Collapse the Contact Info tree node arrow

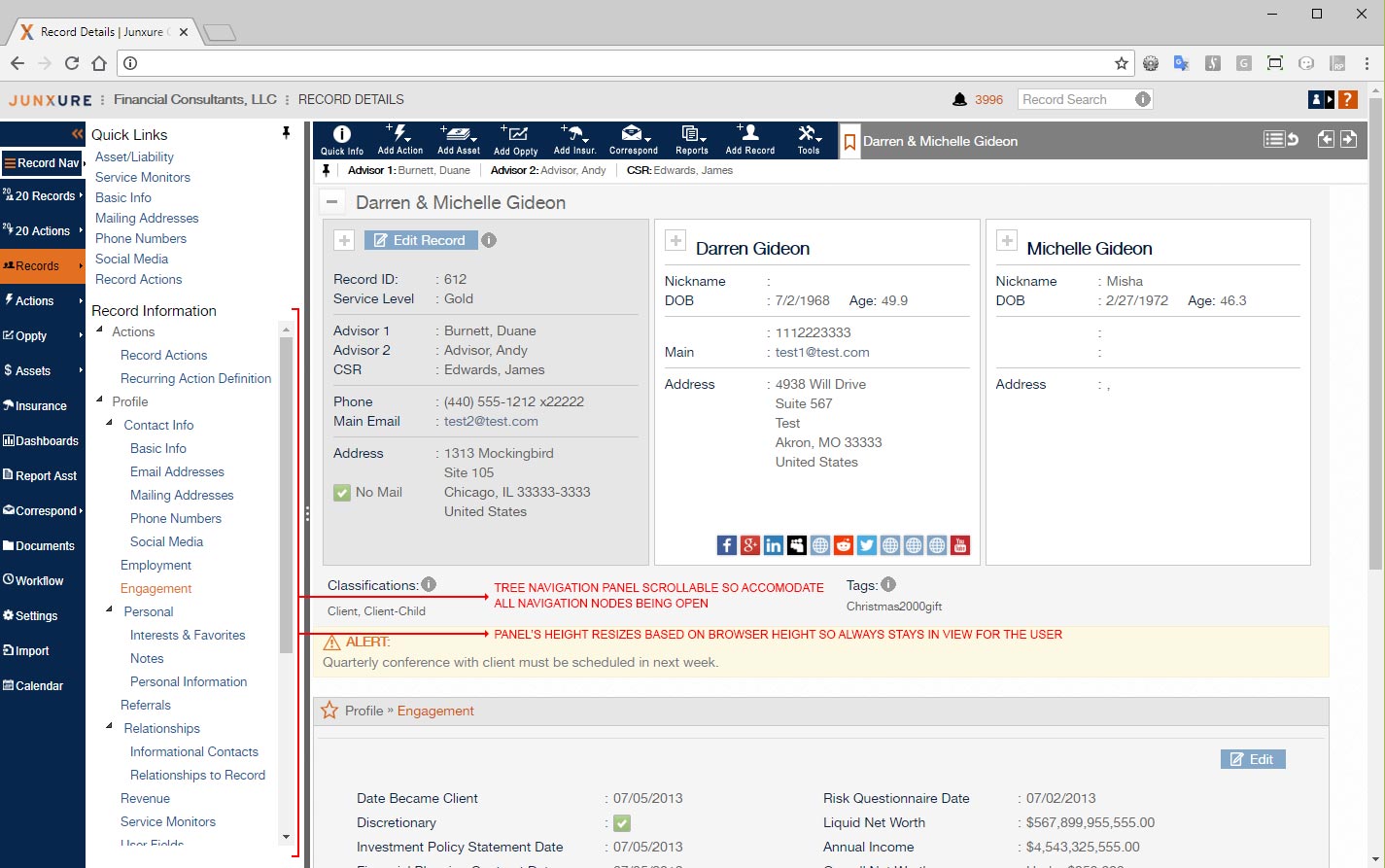(x=110, y=424)
